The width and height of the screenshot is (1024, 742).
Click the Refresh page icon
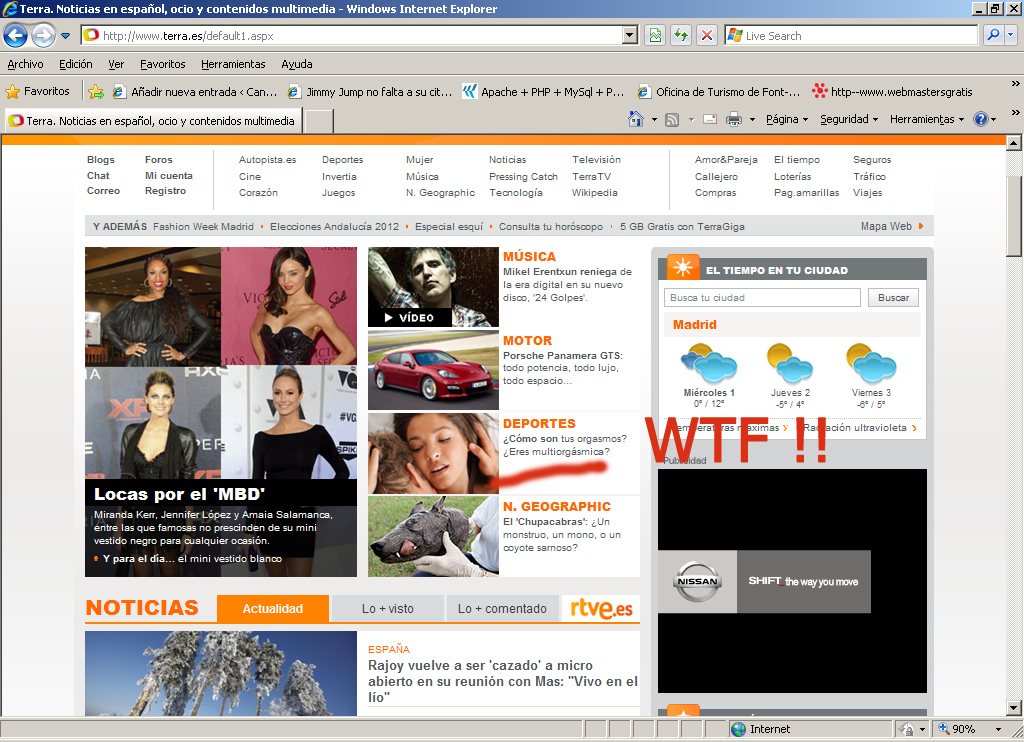click(681, 35)
